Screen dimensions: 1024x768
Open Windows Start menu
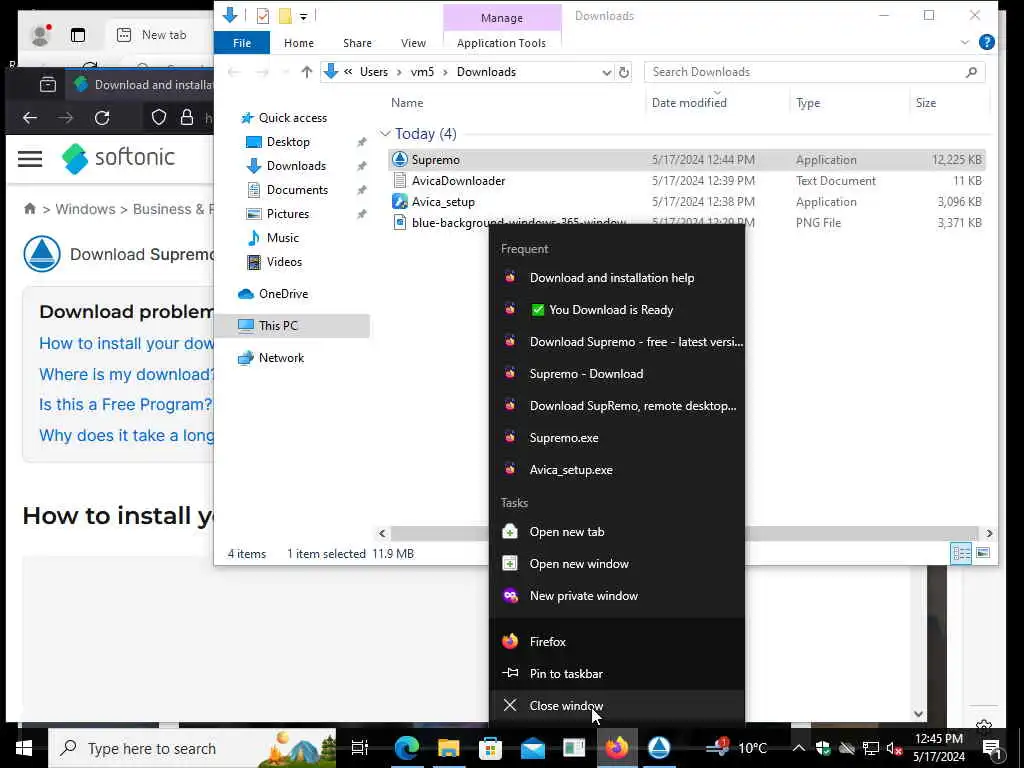24,748
